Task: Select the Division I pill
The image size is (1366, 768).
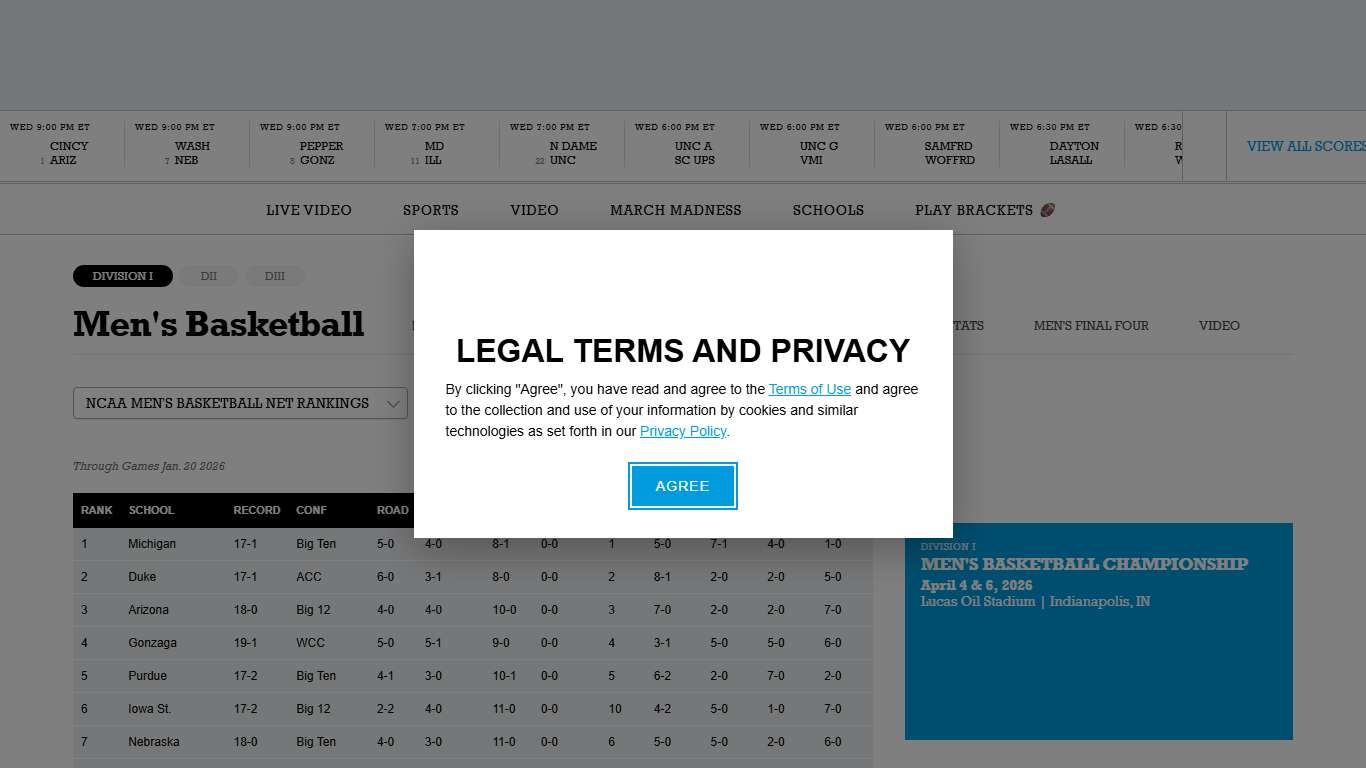Action: (x=122, y=276)
